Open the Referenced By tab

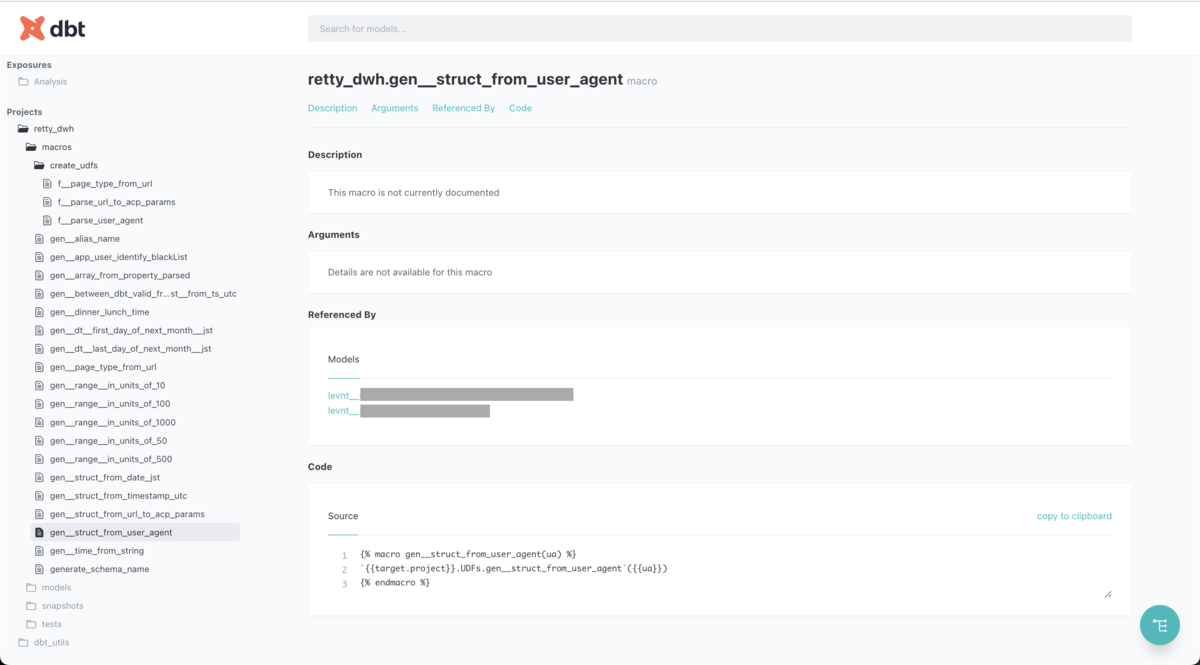pos(463,108)
